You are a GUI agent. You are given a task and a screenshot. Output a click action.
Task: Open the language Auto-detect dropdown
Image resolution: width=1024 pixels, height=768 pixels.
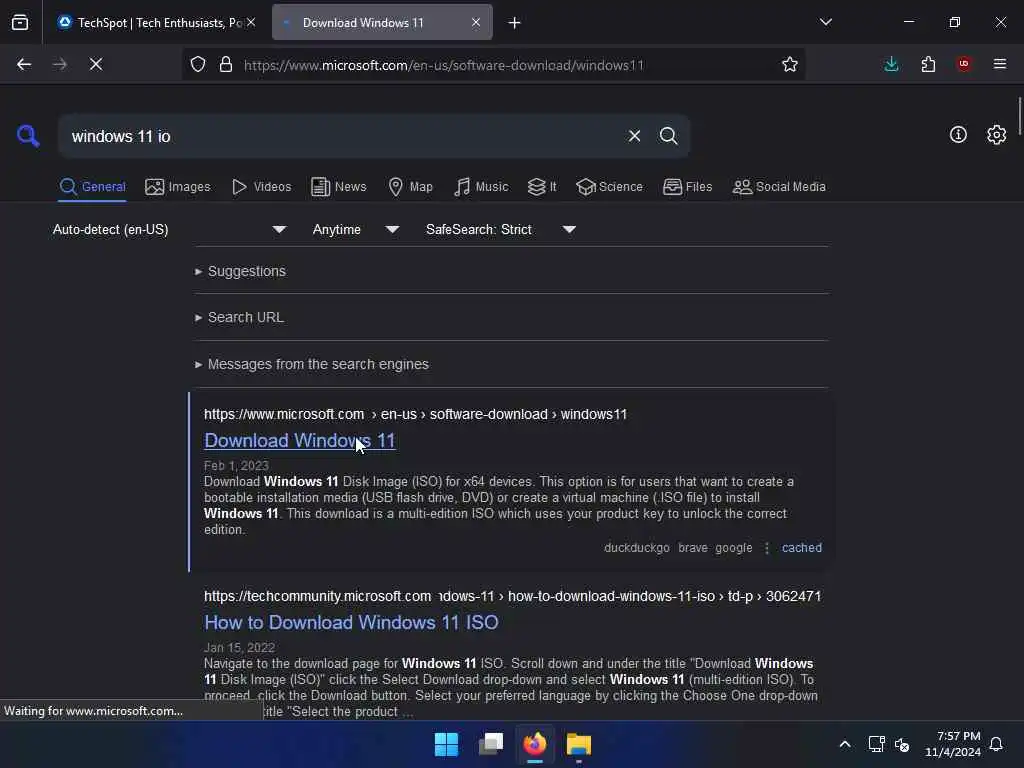click(x=170, y=229)
